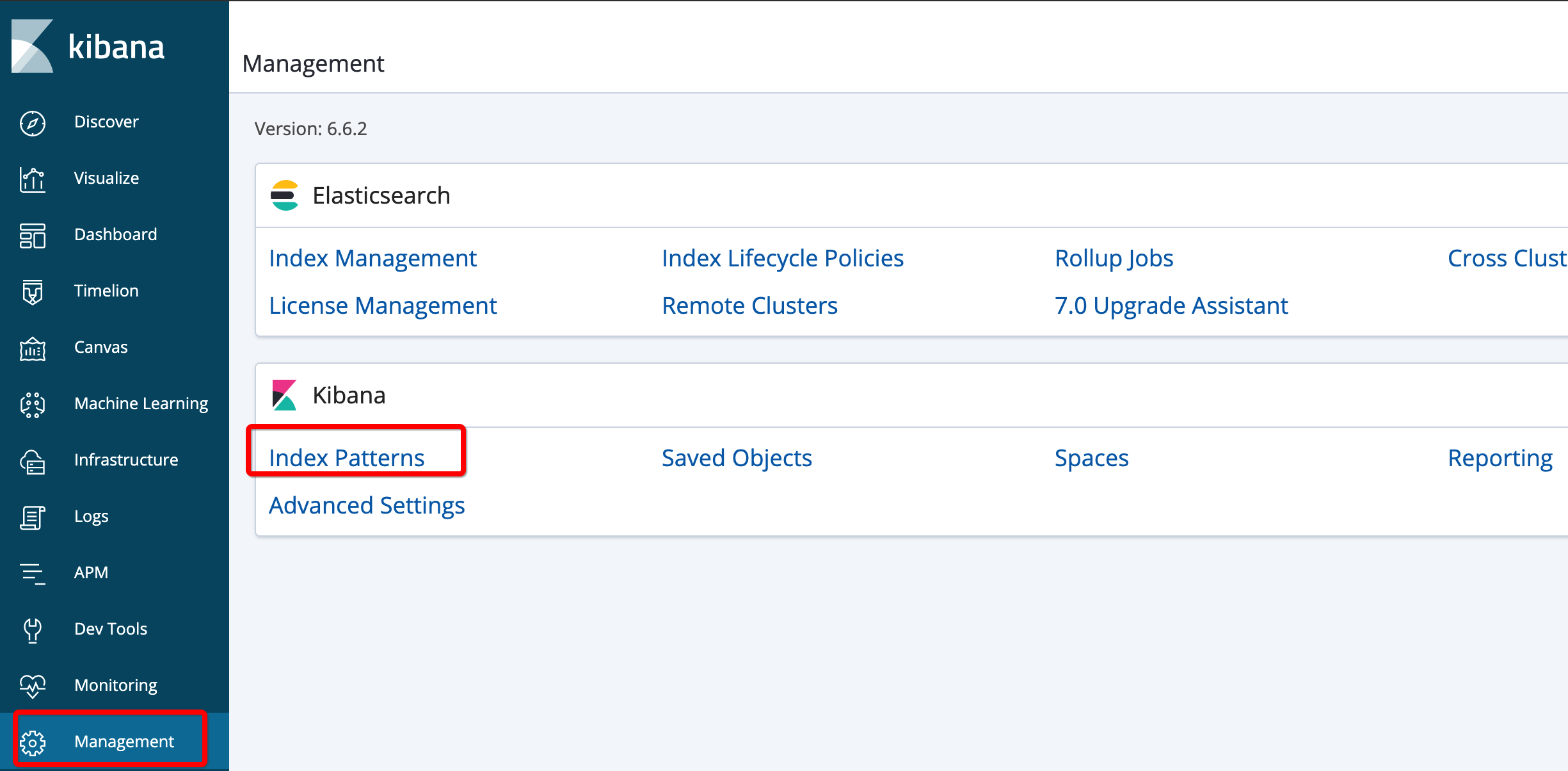Click the Dashboard layout icon

[x=33, y=236]
